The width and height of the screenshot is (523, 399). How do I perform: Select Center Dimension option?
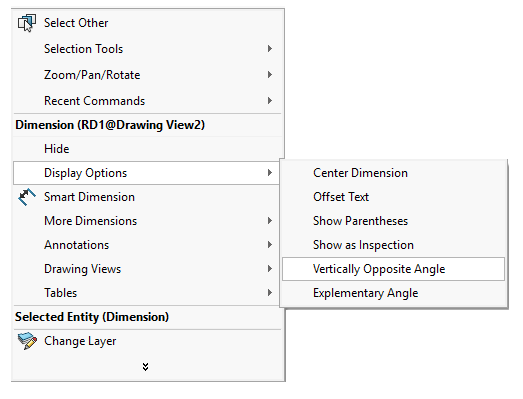coord(394,173)
